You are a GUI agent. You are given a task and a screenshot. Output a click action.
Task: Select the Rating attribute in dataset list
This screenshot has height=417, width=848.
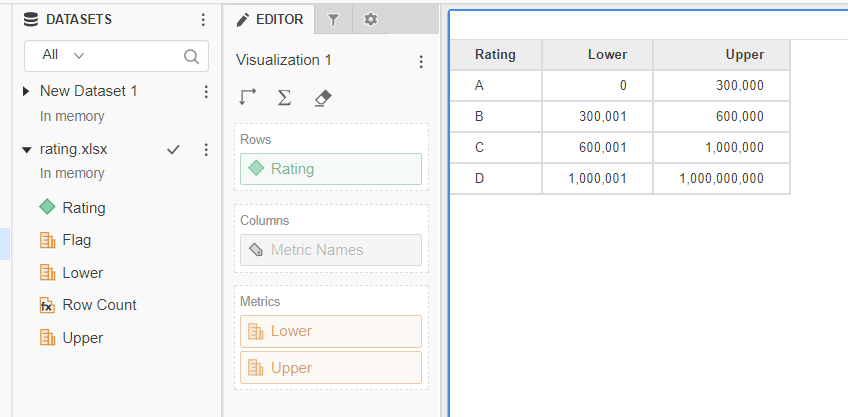click(x=83, y=208)
